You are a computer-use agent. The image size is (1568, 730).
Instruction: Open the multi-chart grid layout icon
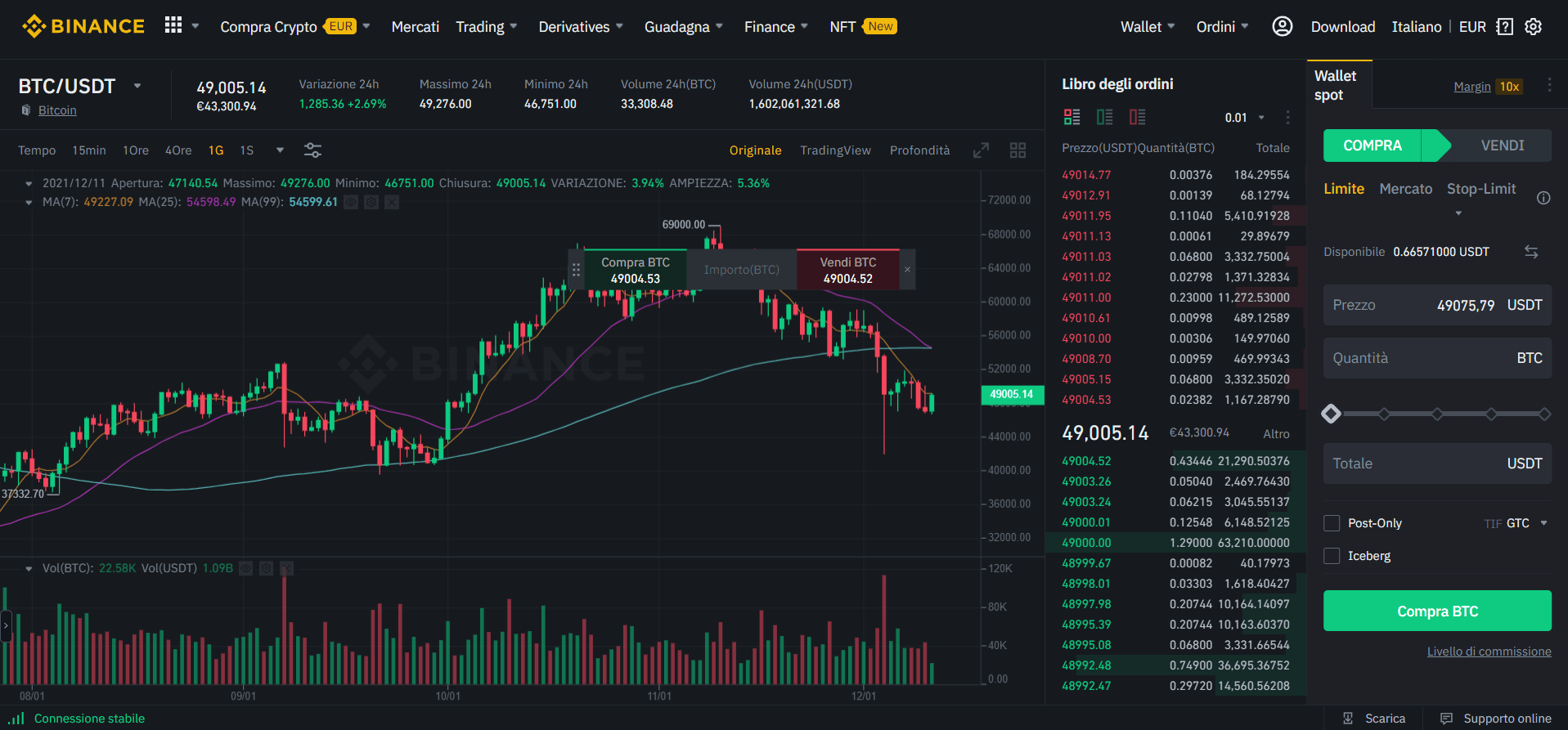pyautogui.click(x=1018, y=150)
